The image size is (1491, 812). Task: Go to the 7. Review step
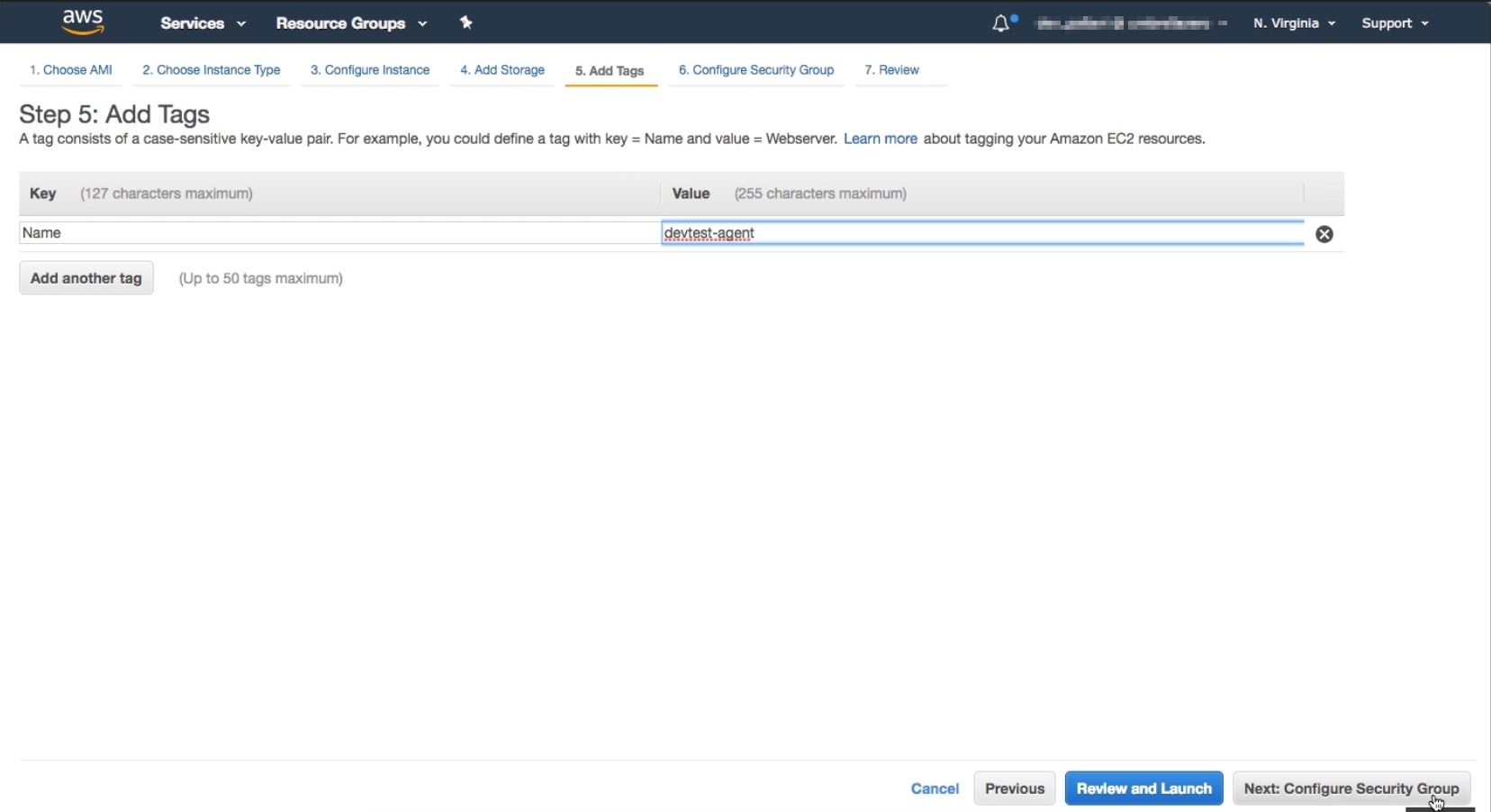(x=891, y=70)
